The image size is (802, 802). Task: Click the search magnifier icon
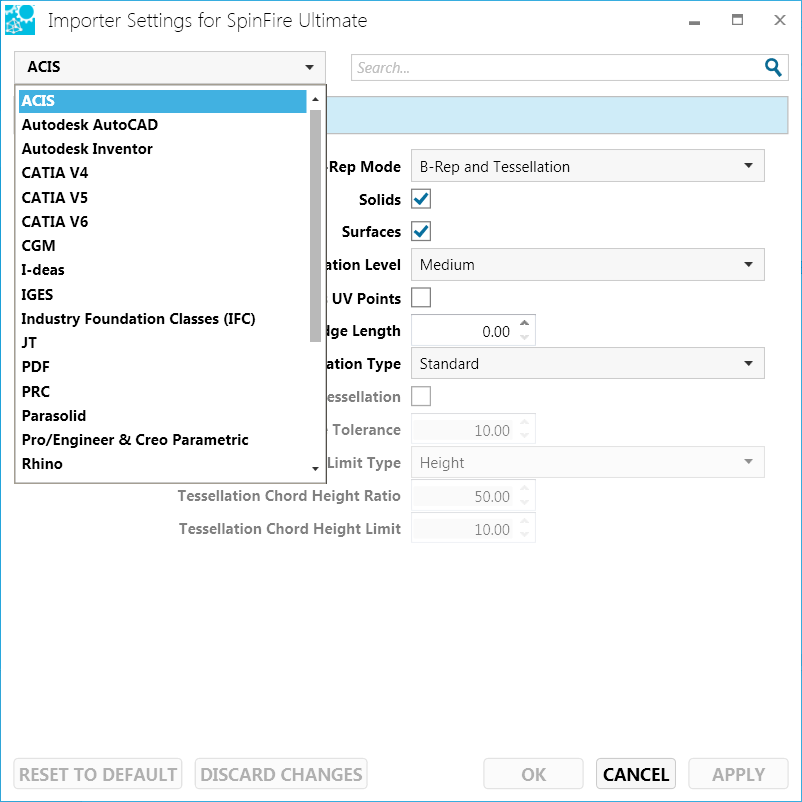772,67
